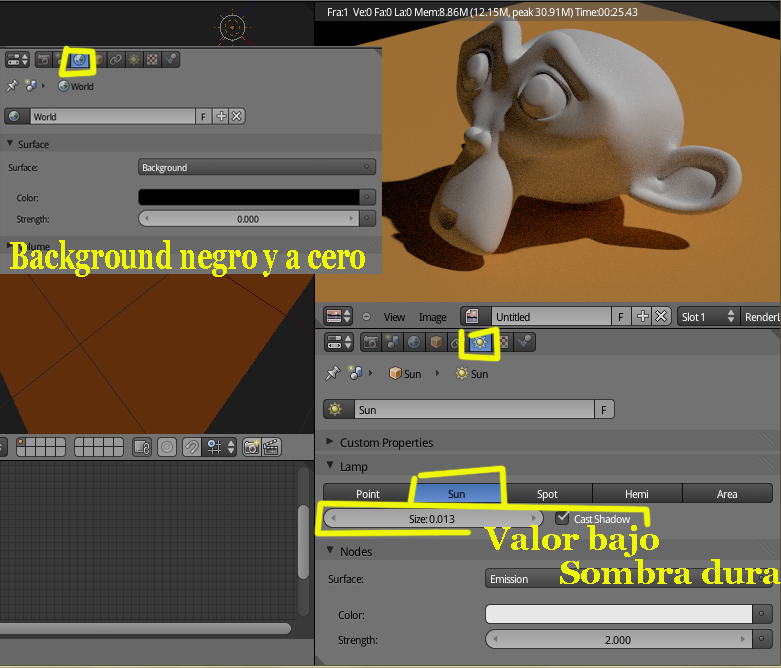Open the Slot 1 render slot selector
The width and height of the screenshot is (781, 668).
(708, 316)
